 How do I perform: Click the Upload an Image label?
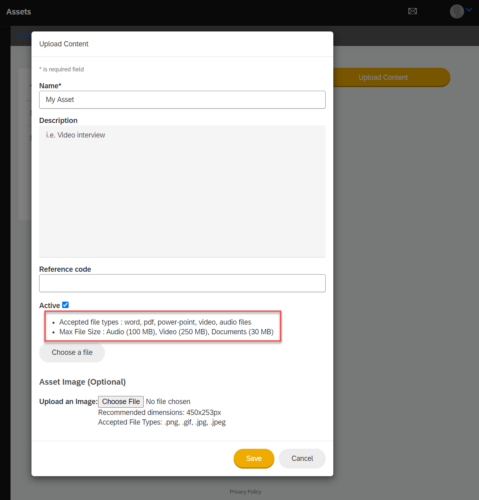pos(68,402)
